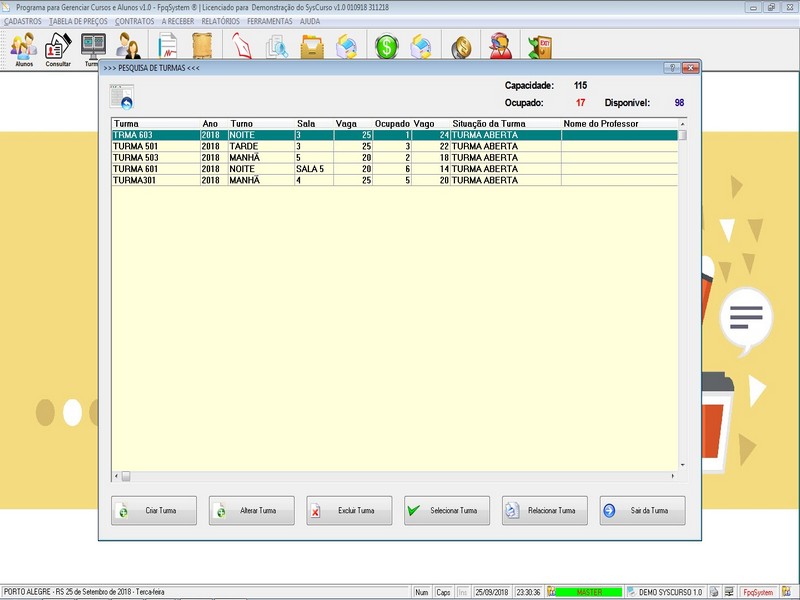Screen dimensions: 800x600
Task: Open the Alunos toolbar icon
Action: (x=23, y=48)
